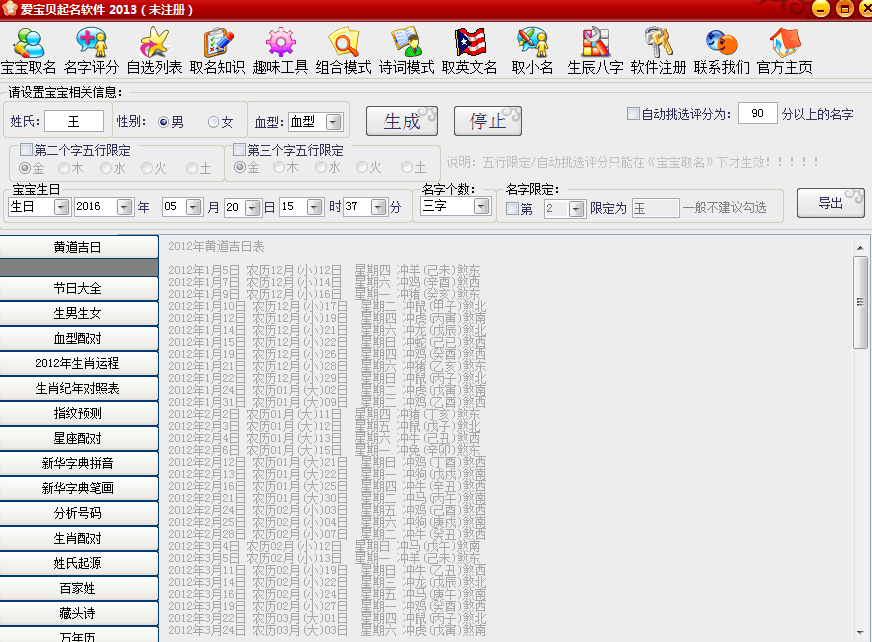
Task: Open 星座配对 sidebar button
Action: (x=79, y=438)
